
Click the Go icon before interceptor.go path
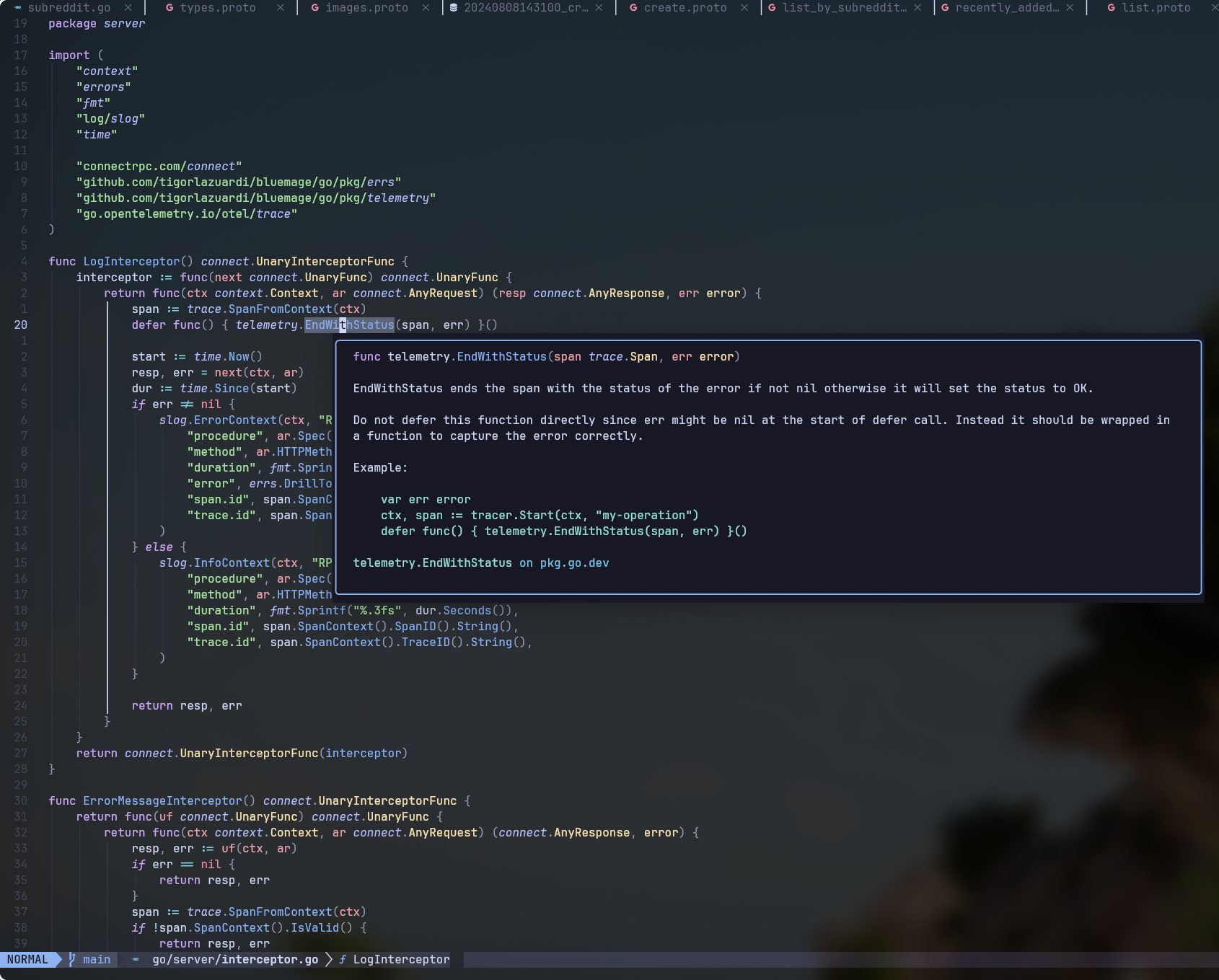136,959
